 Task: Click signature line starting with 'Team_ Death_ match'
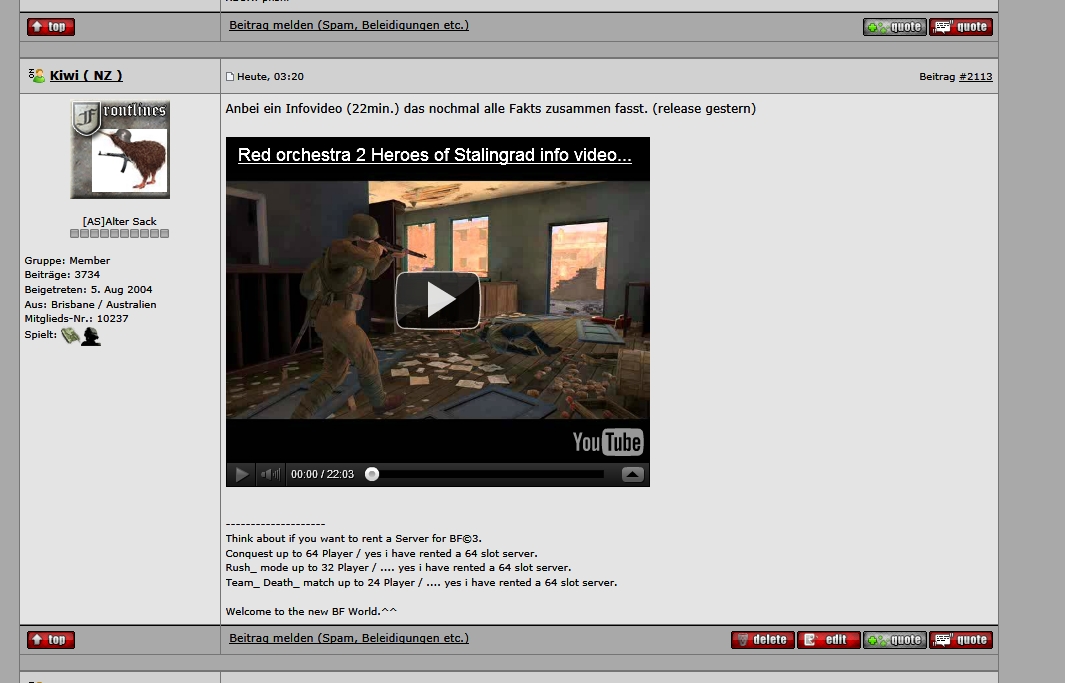421,583
